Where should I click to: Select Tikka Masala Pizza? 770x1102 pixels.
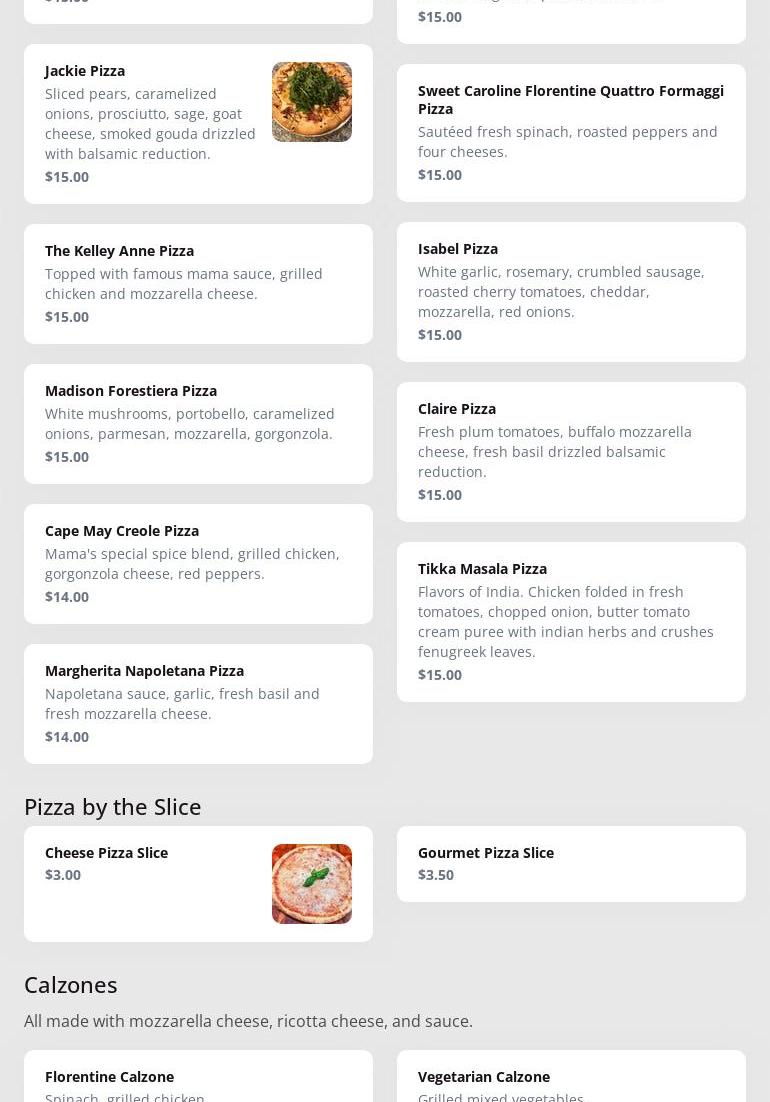[x=482, y=569]
